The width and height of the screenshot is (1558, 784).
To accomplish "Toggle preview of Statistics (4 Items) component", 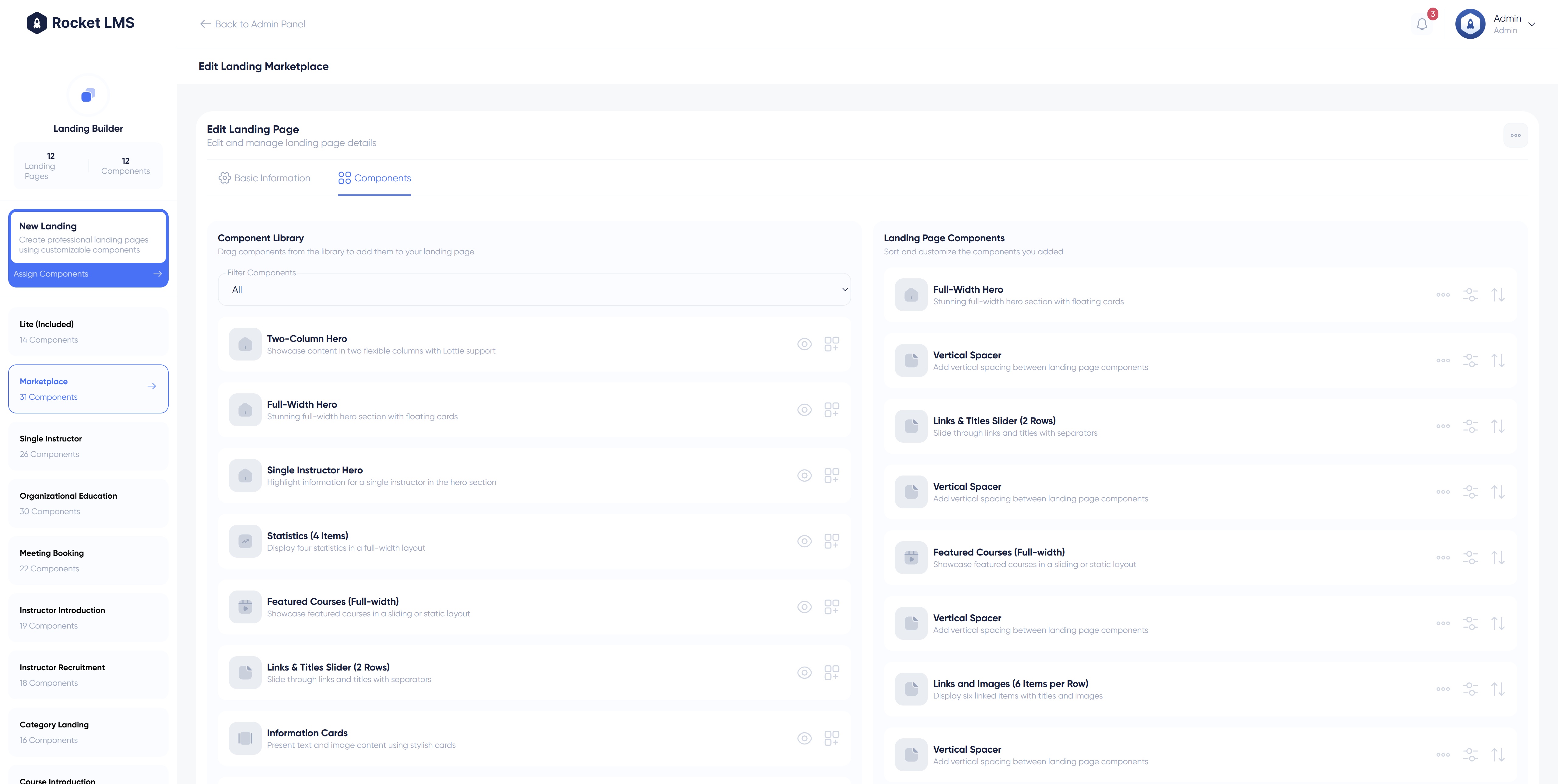I will click(x=804, y=541).
